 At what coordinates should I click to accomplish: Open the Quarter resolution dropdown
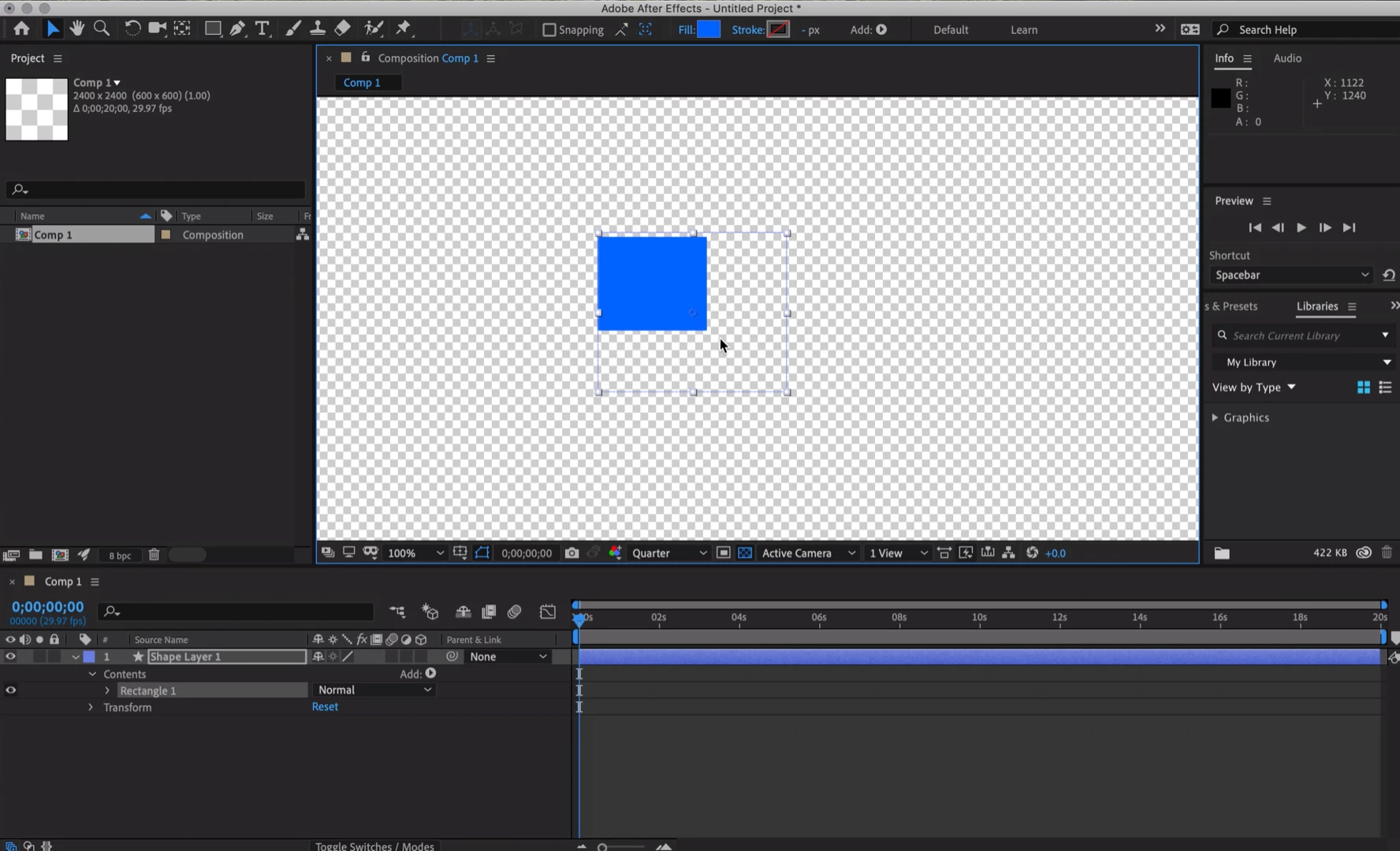[x=669, y=553]
